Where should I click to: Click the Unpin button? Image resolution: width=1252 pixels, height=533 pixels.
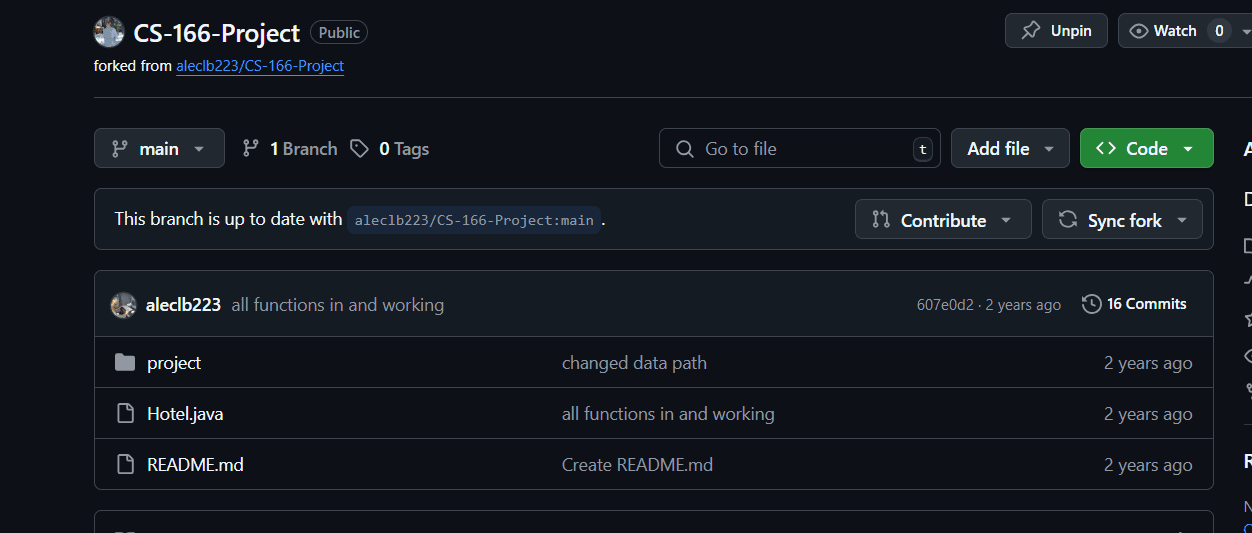click(x=1056, y=31)
